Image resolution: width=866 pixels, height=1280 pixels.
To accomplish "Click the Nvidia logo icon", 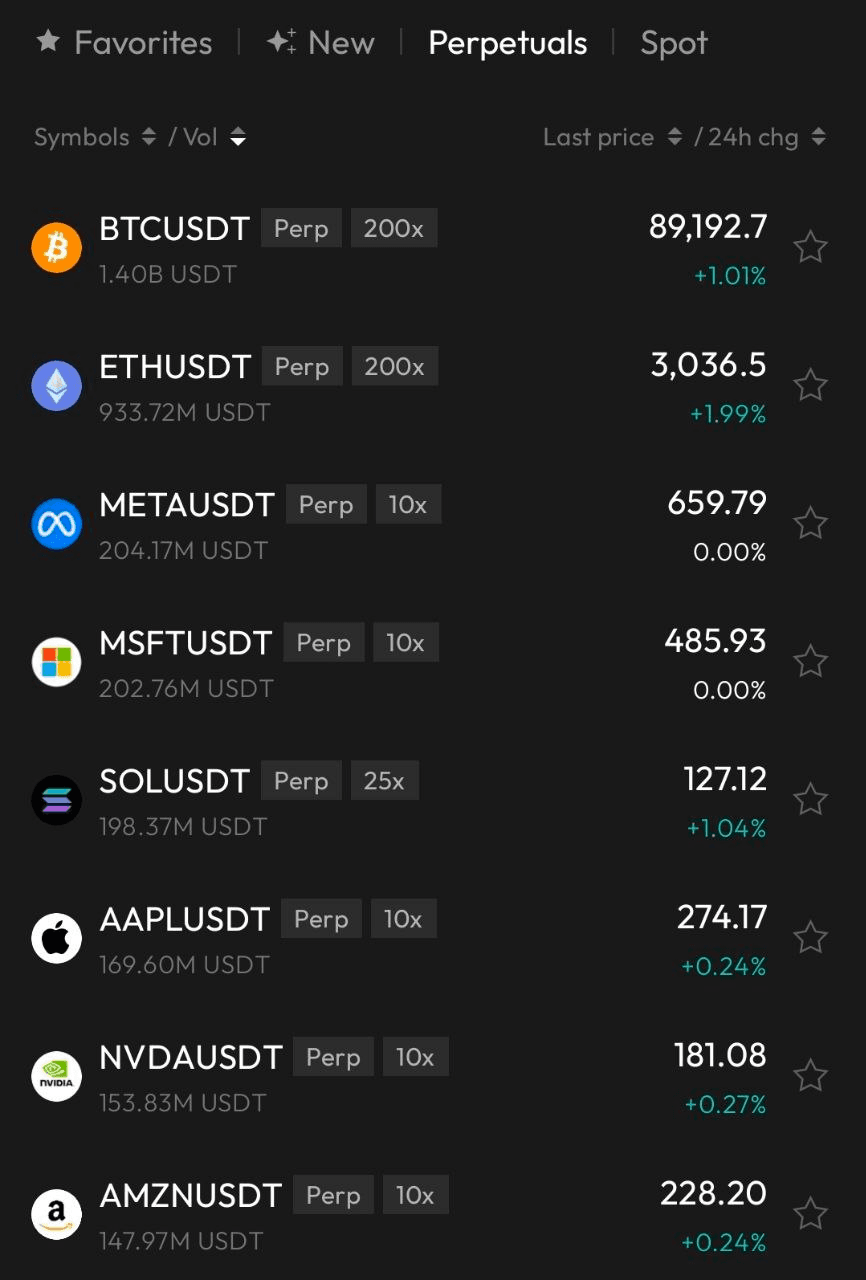I will [56, 1076].
